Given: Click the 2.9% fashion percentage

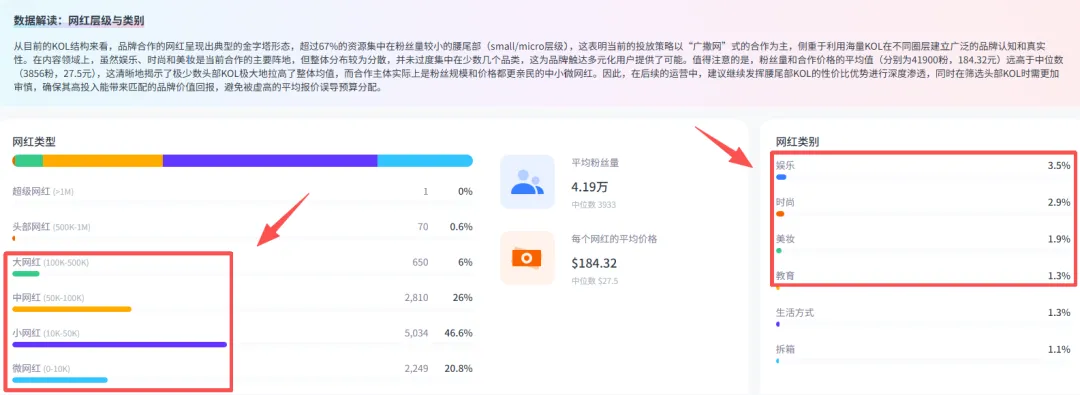Looking at the screenshot, I should pos(1059,203).
